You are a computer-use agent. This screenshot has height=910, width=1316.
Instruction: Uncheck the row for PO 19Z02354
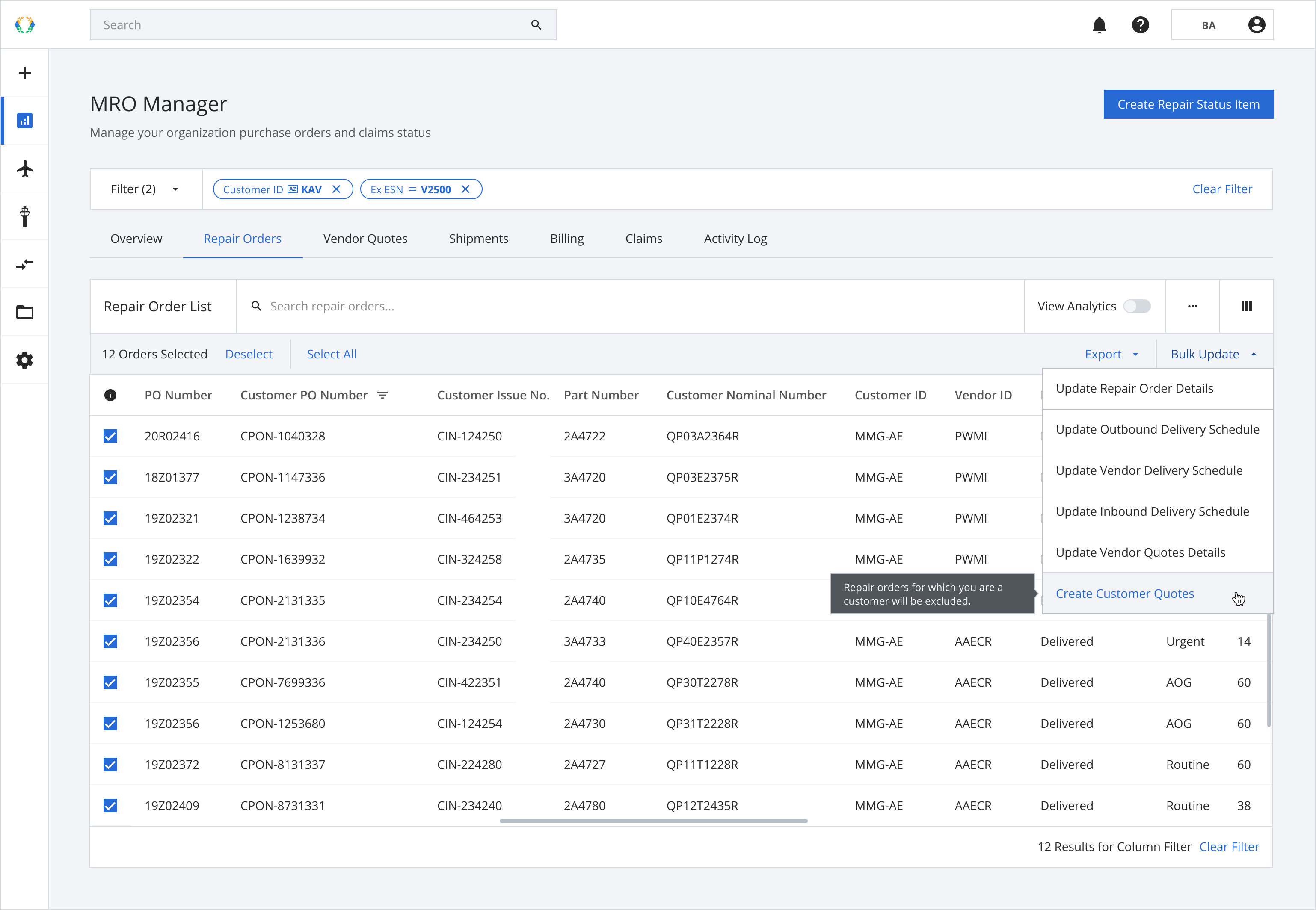click(111, 600)
